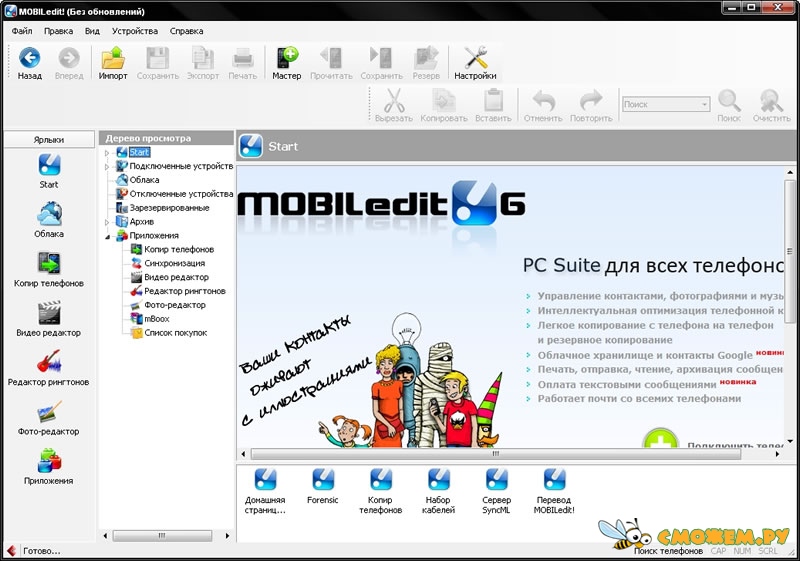Select Отключенные устройства in the tree
The height and width of the screenshot is (561, 800).
pyautogui.click(x=181, y=194)
